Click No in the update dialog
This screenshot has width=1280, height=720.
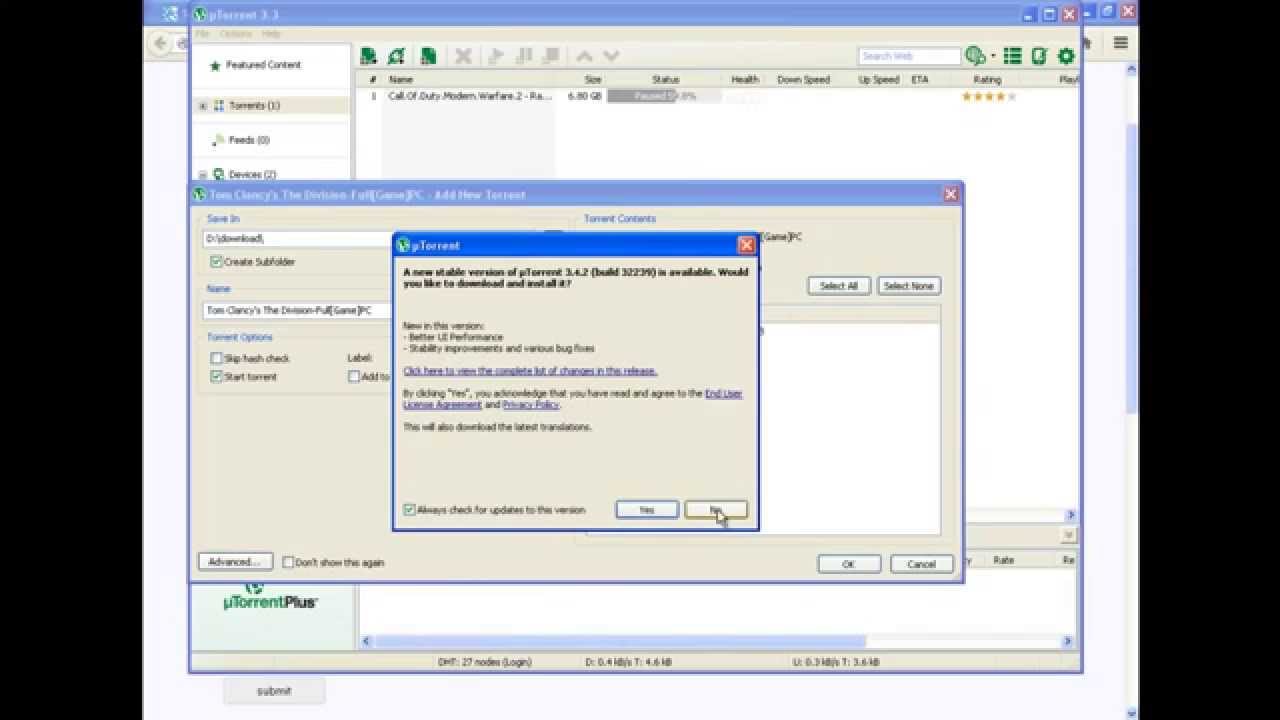pyautogui.click(x=716, y=510)
